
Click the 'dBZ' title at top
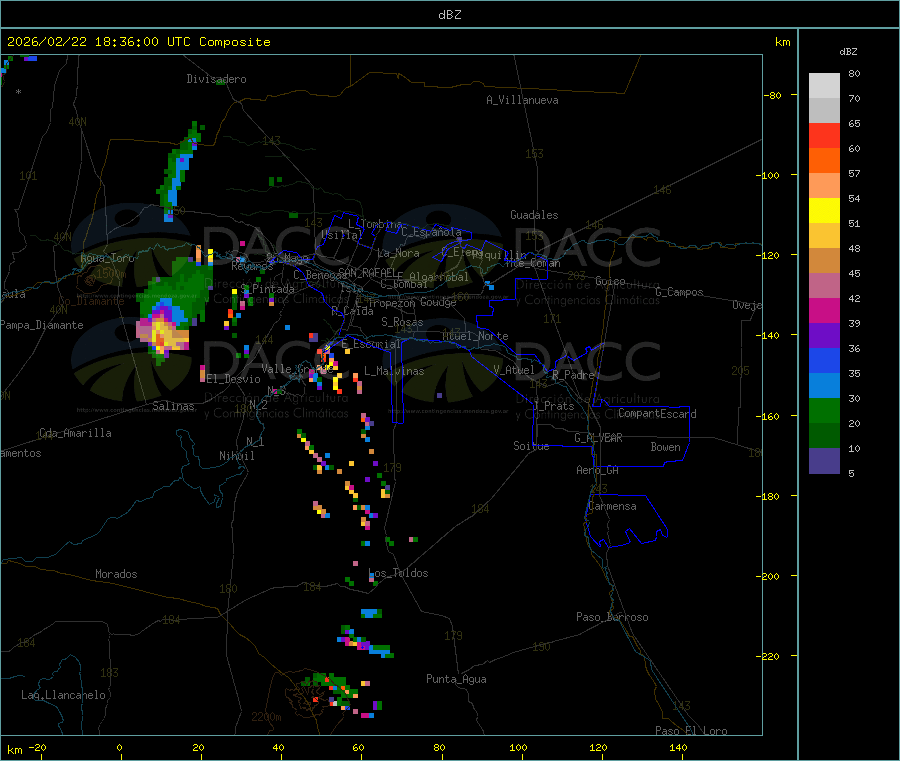pos(449,15)
